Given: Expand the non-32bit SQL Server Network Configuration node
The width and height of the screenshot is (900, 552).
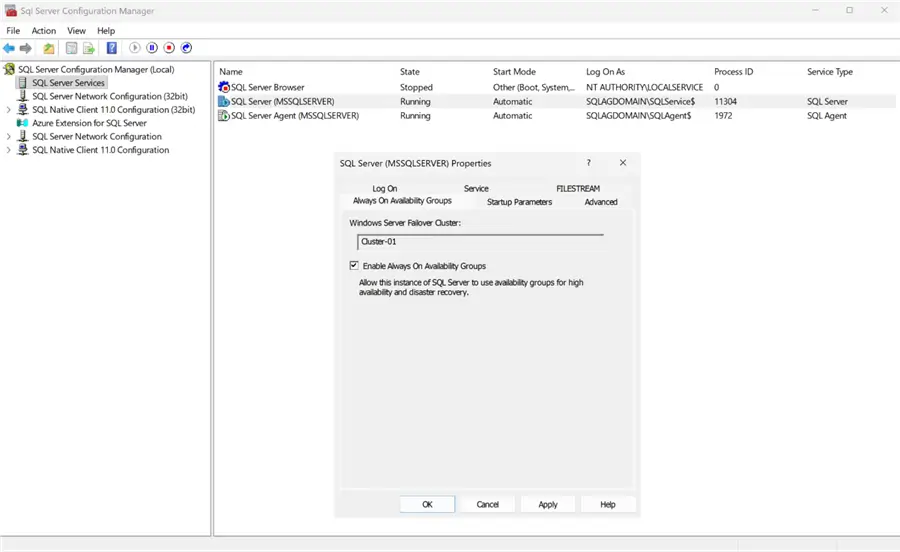Looking at the screenshot, I should coord(8,137).
